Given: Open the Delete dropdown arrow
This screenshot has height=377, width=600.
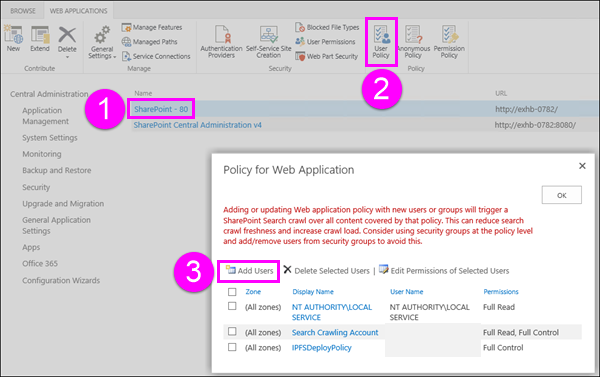Looking at the screenshot, I should 67,57.
